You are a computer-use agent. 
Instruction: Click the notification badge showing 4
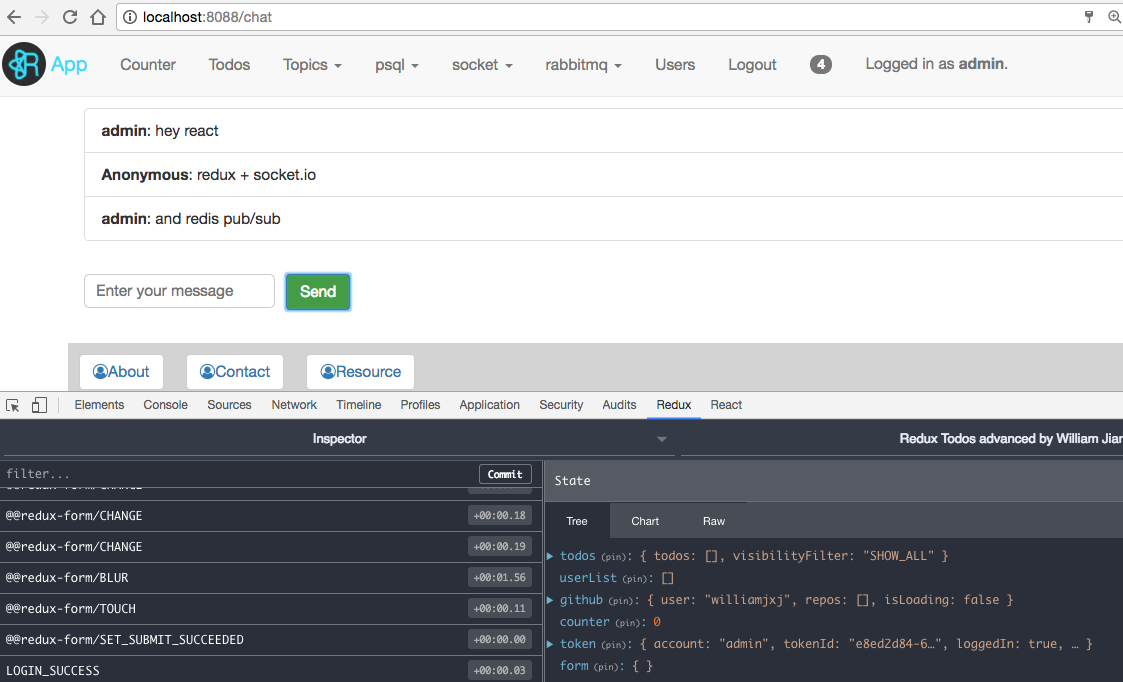[821, 64]
